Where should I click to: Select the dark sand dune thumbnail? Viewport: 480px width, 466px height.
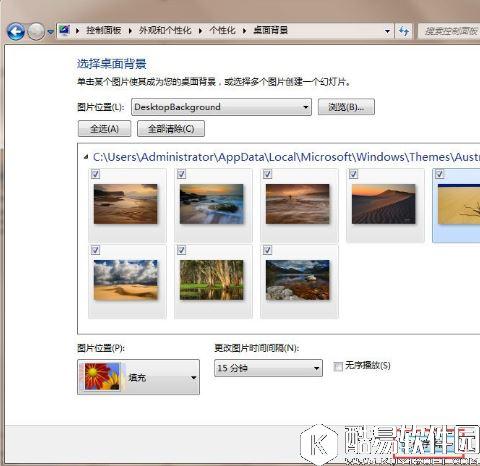384,204
